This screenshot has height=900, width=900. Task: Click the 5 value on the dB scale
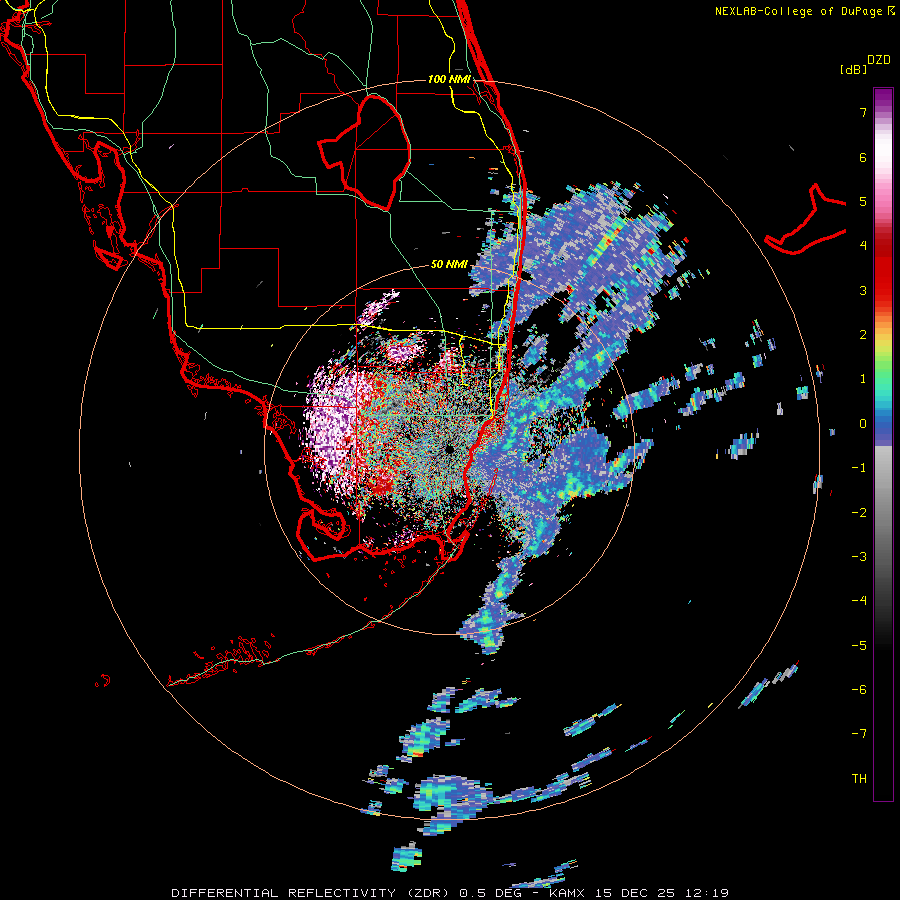point(863,201)
